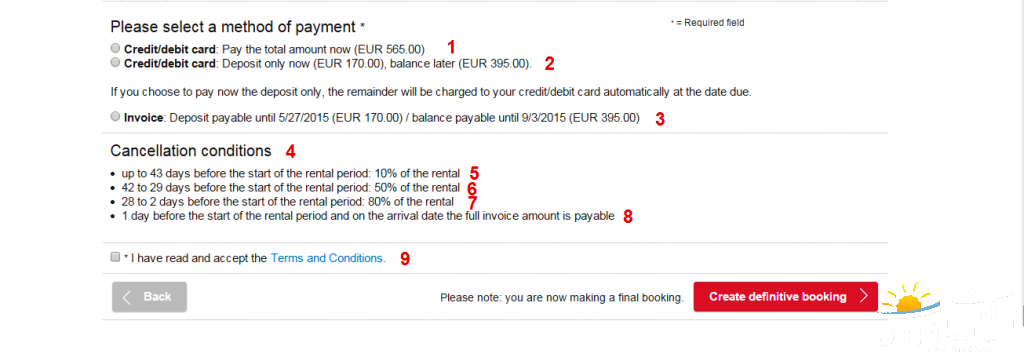Click red marker number 2
The height and width of the screenshot is (361, 1024).
(549, 63)
